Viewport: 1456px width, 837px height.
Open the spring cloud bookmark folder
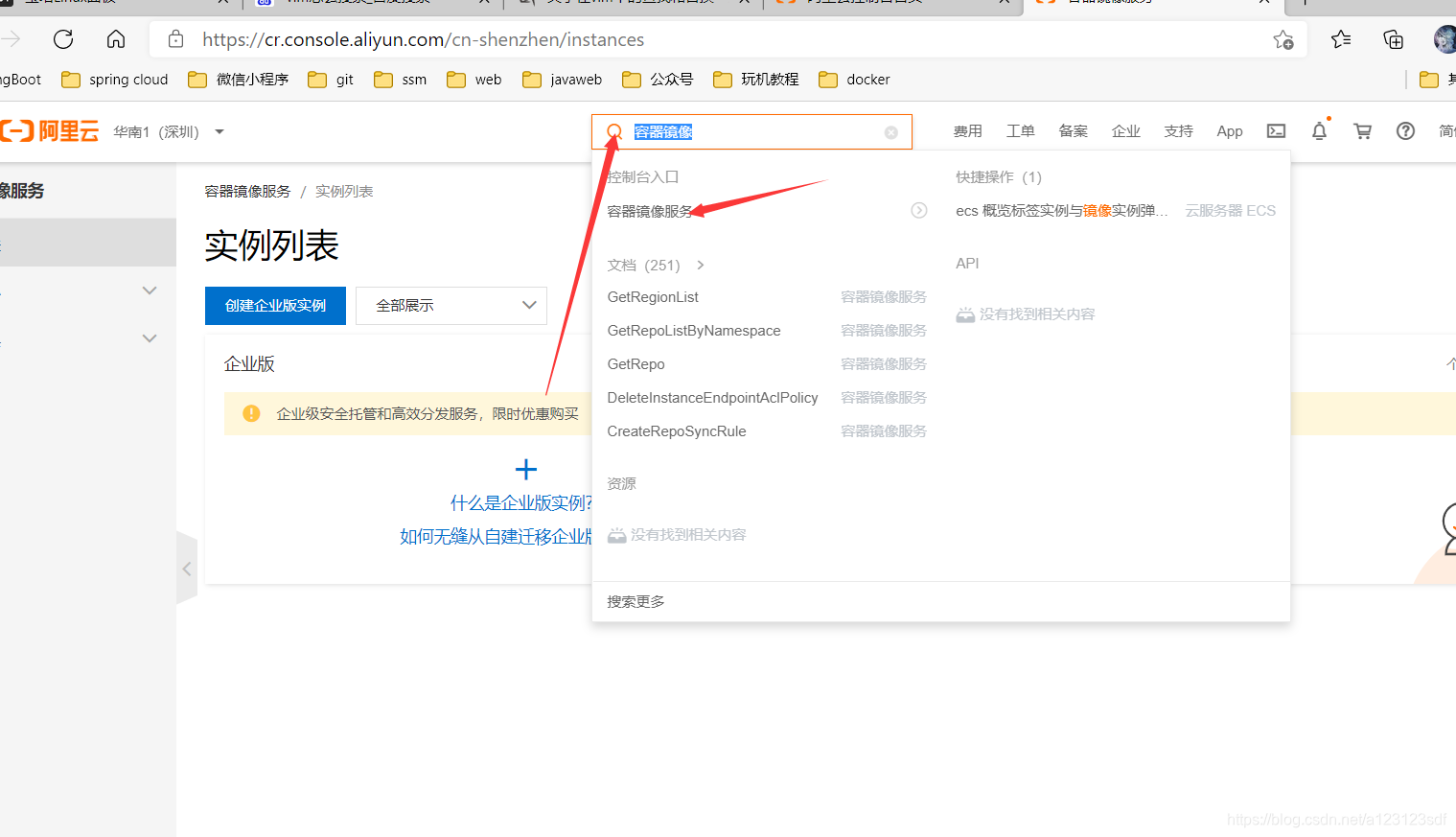coord(115,80)
